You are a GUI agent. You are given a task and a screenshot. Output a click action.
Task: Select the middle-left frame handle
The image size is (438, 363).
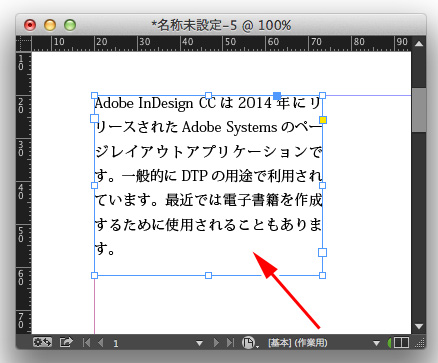coord(94,185)
